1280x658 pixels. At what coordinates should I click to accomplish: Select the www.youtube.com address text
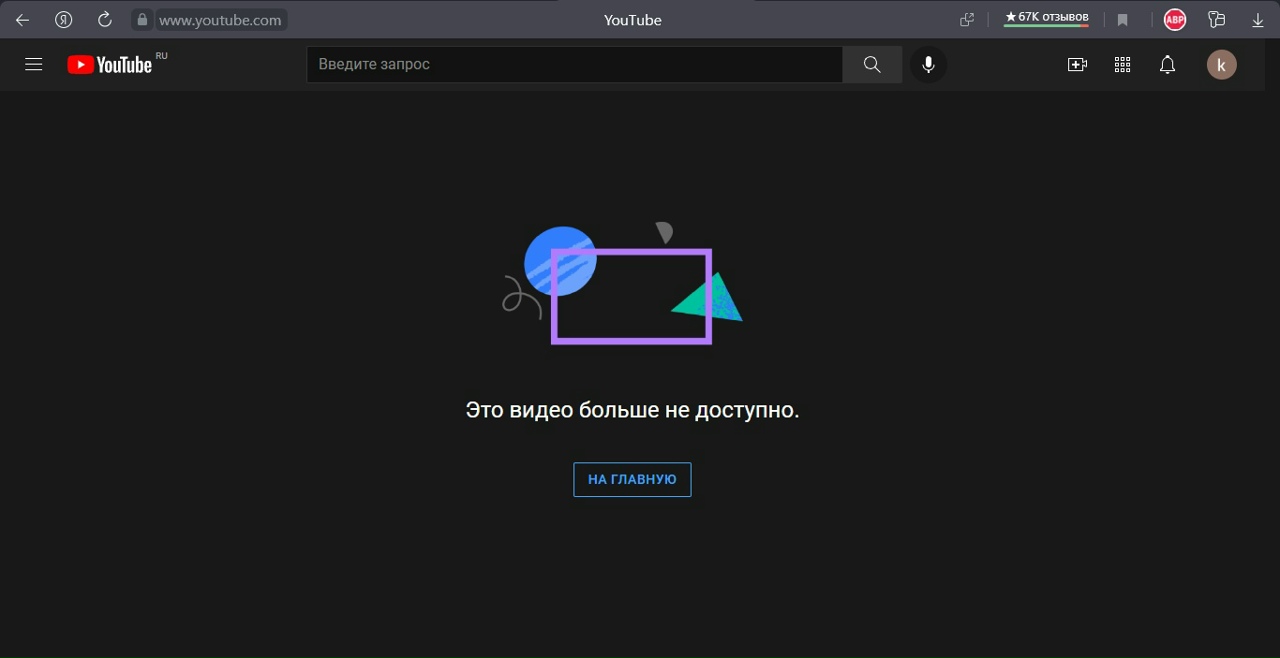coord(220,20)
